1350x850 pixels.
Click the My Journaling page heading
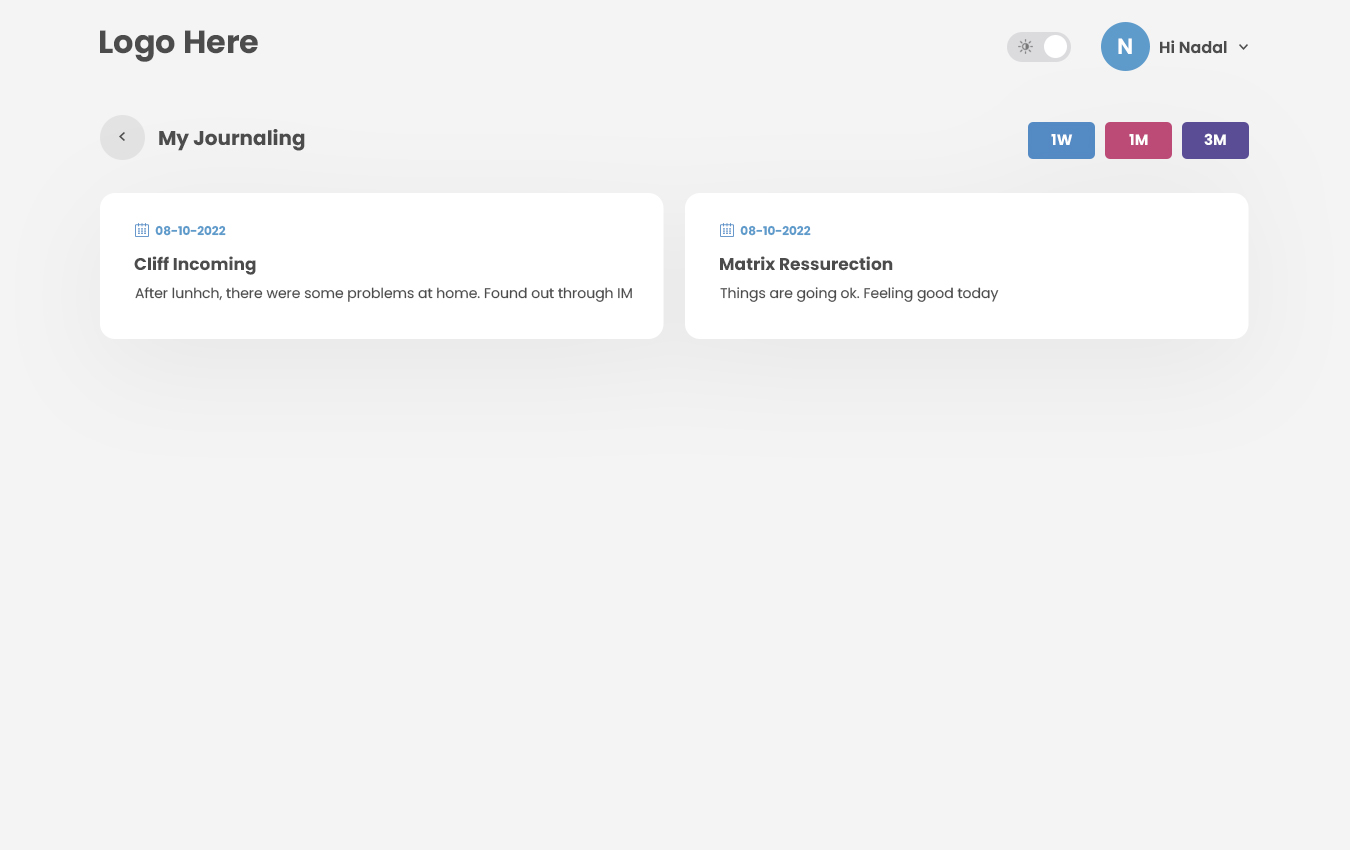[231, 138]
